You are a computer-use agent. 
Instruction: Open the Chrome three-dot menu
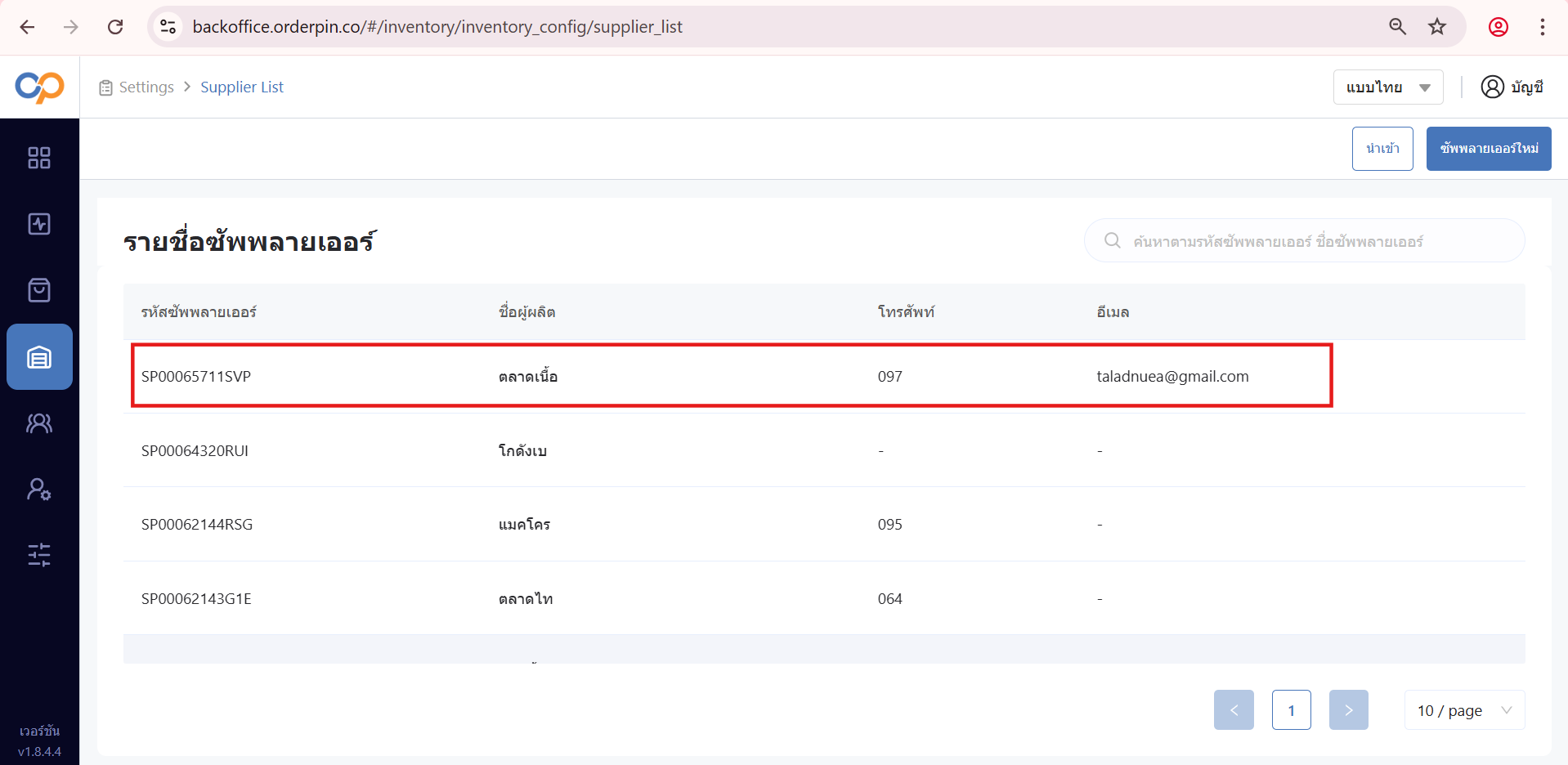1543,27
